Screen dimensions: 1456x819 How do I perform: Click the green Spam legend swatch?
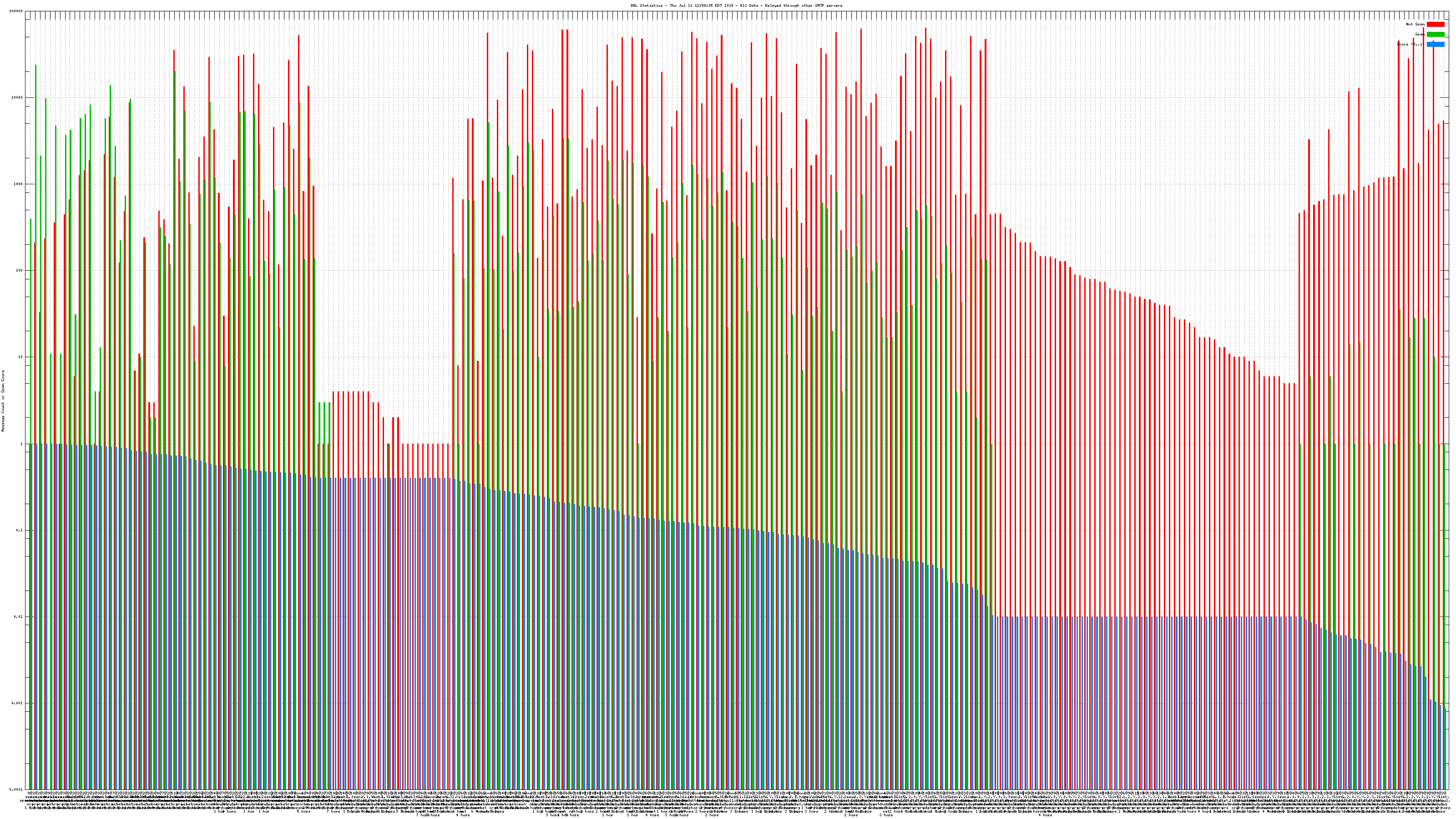pyautogui.click(x=1435, y=35)
